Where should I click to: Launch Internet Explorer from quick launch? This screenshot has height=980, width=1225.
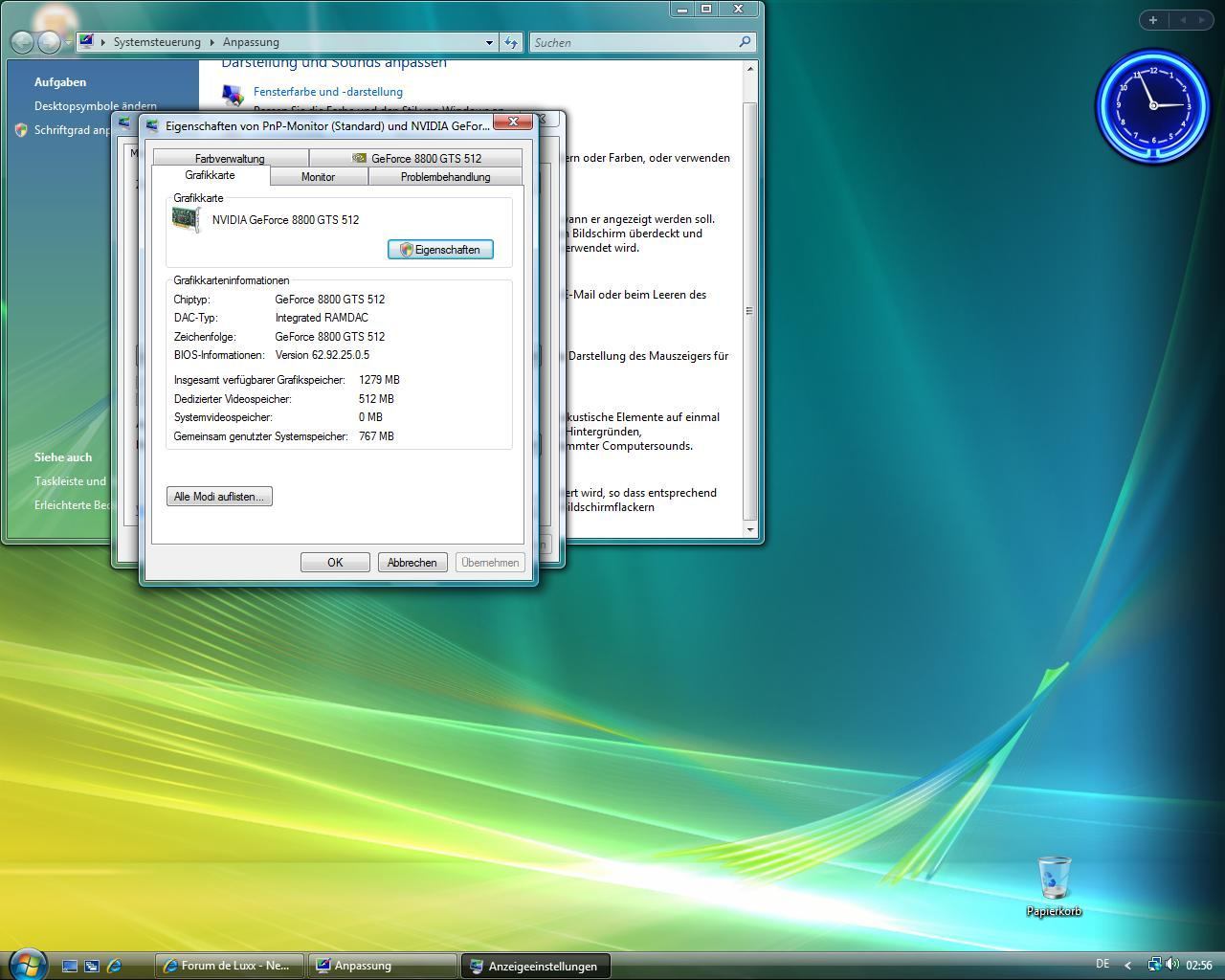(114, 966)
